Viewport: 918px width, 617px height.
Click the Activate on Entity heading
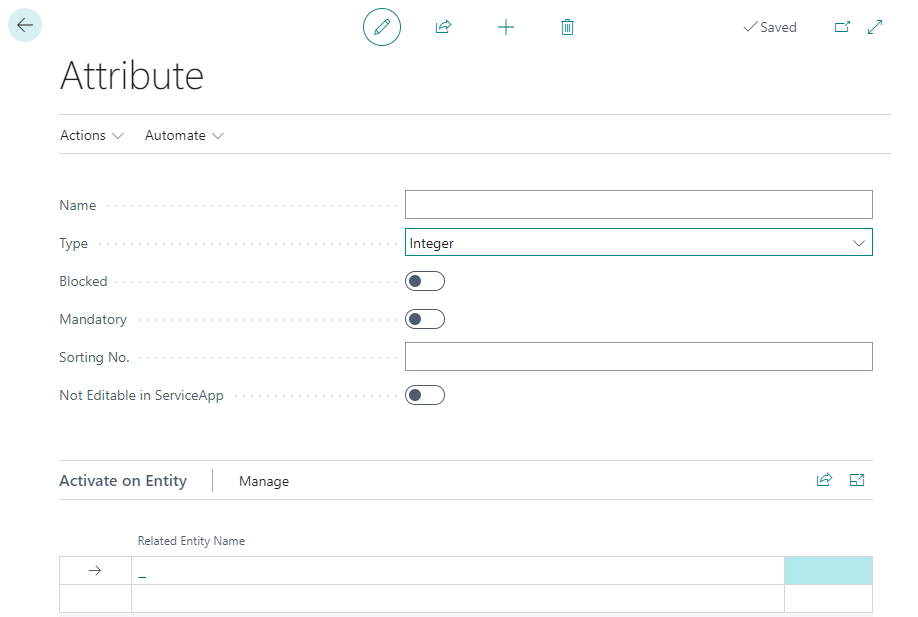tap(123, 481)
